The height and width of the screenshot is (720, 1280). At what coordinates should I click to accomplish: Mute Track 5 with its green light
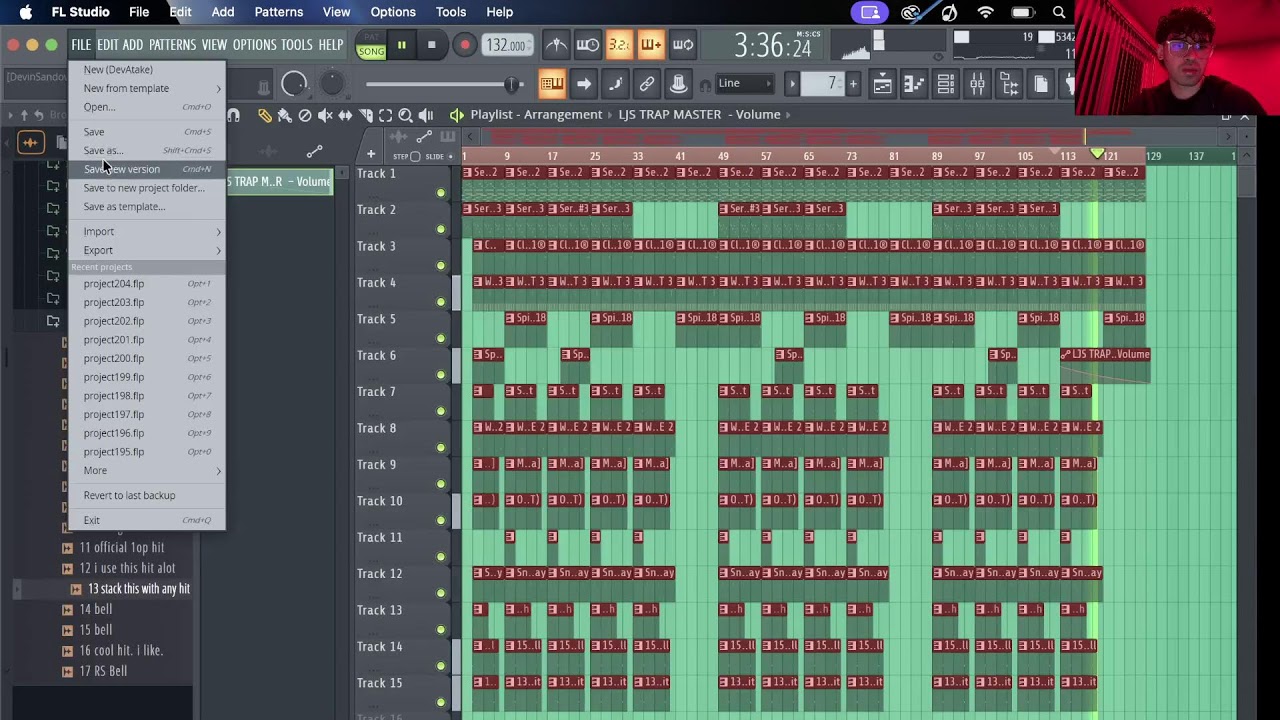coord(441,338)
